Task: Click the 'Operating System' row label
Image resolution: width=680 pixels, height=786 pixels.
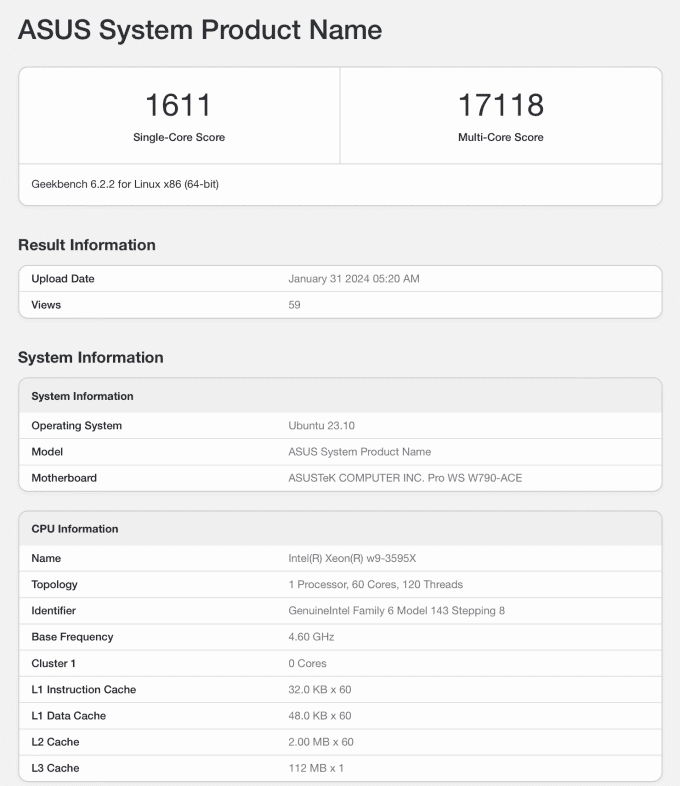Action: (x=77, y=426)
